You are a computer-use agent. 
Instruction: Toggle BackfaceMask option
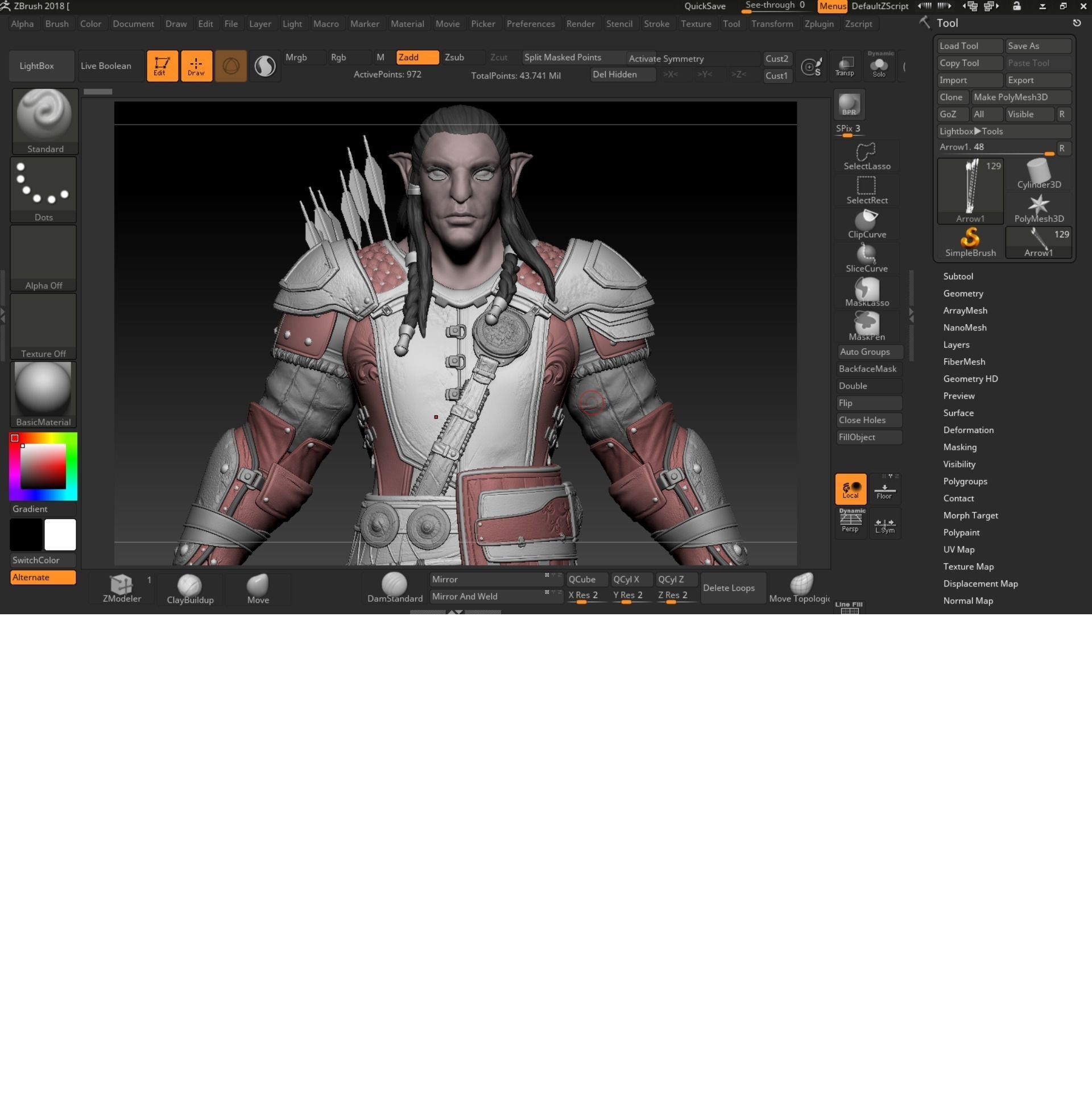pos(867,369)
